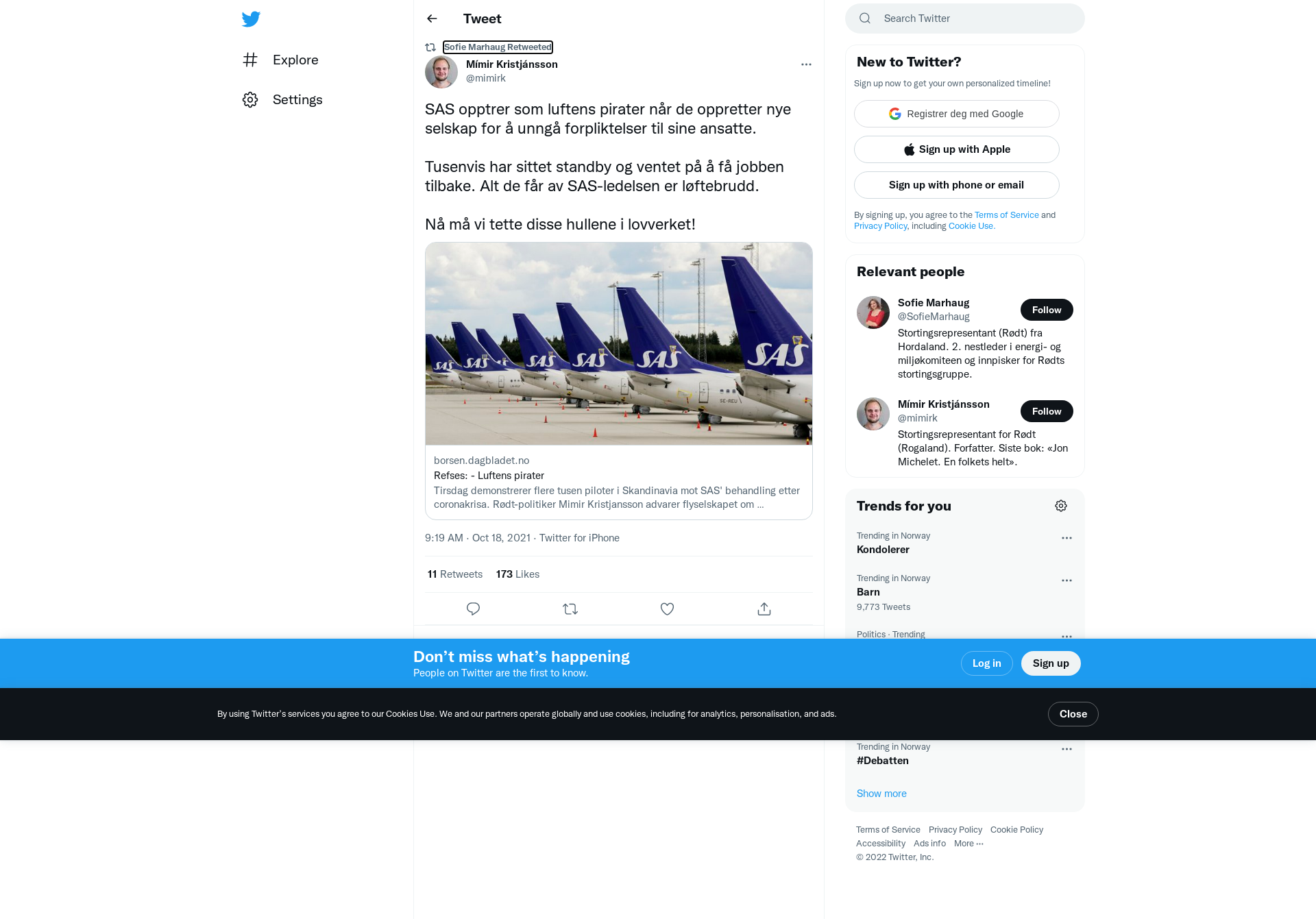Click Show more under trends

coord(881,794)
